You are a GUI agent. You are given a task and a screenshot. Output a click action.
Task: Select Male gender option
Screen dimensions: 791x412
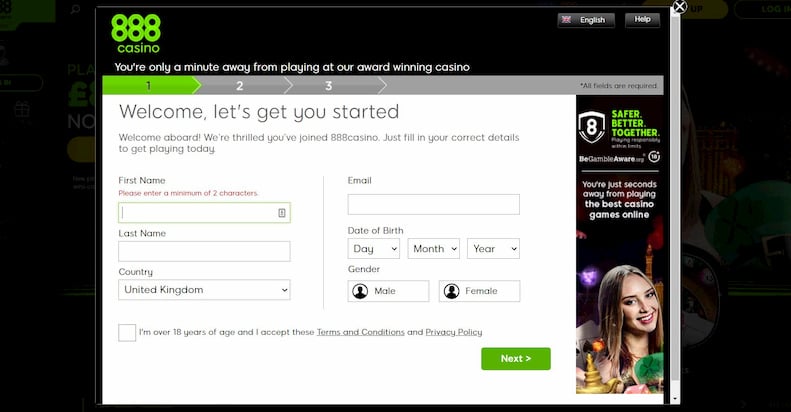pos(388,291)
